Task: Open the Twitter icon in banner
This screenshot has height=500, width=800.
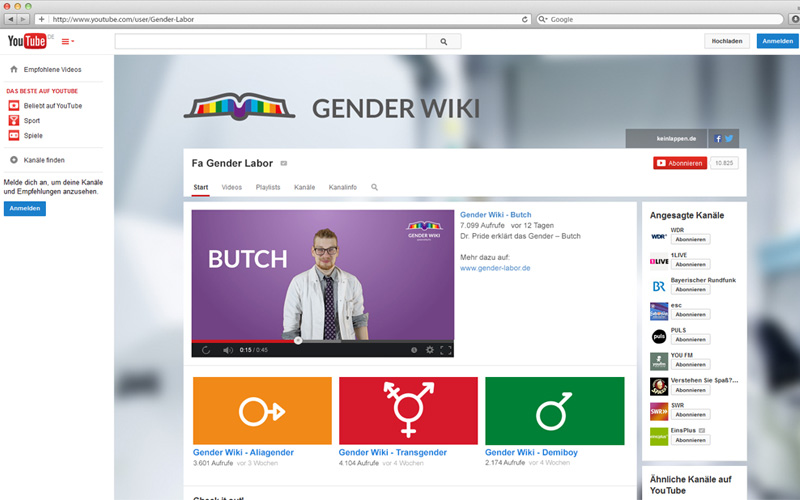Action: 729,138
